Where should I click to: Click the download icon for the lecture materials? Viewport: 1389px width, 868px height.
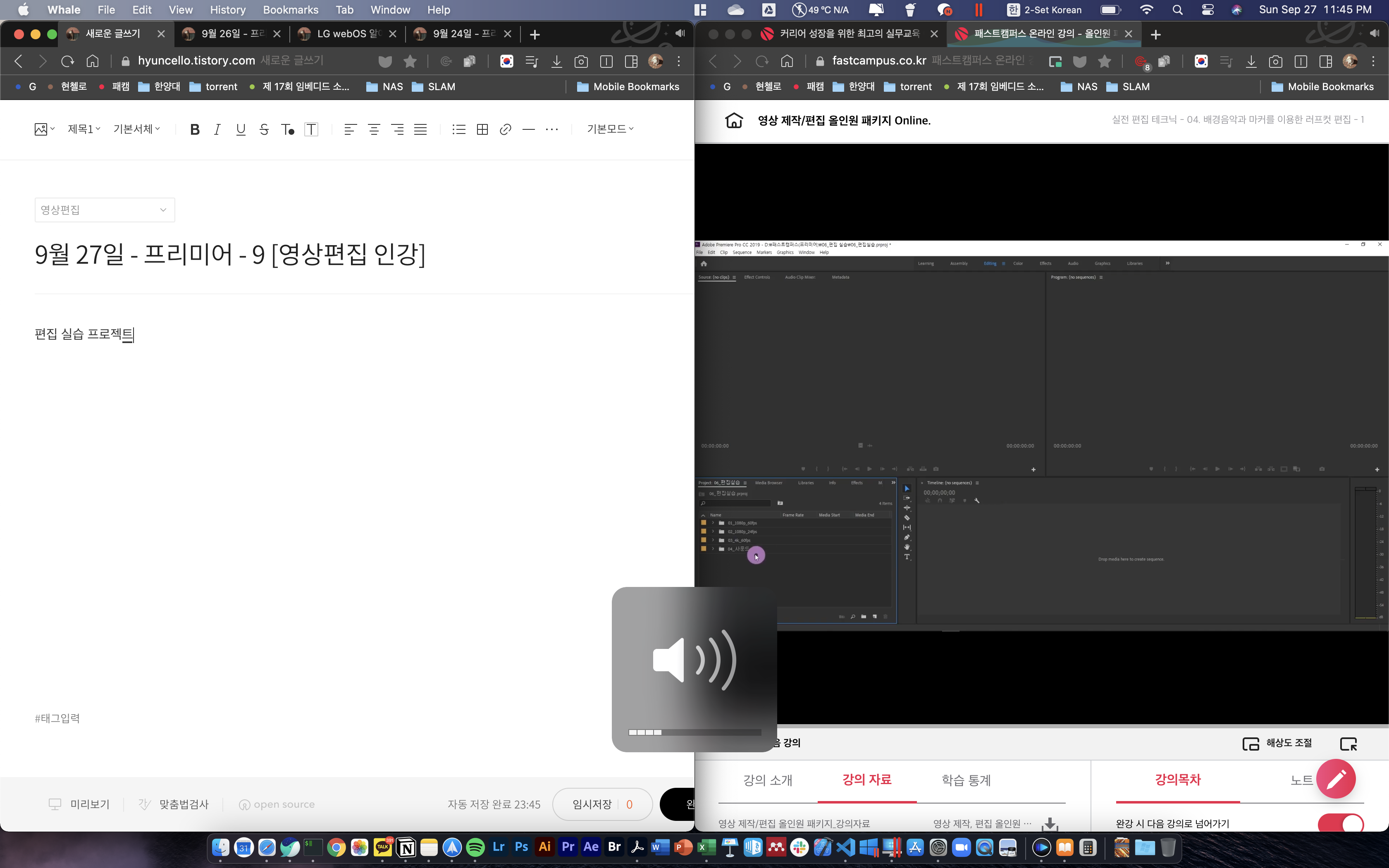1049,823
